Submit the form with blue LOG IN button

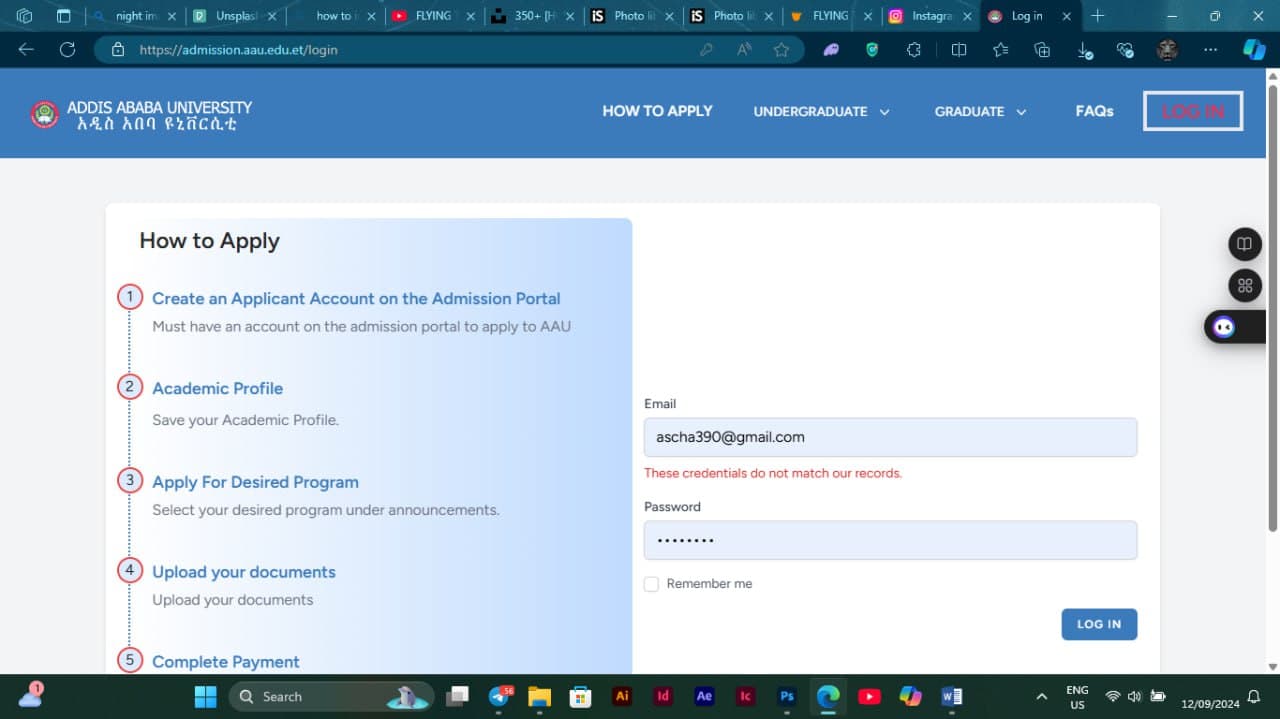point(1099,624)
